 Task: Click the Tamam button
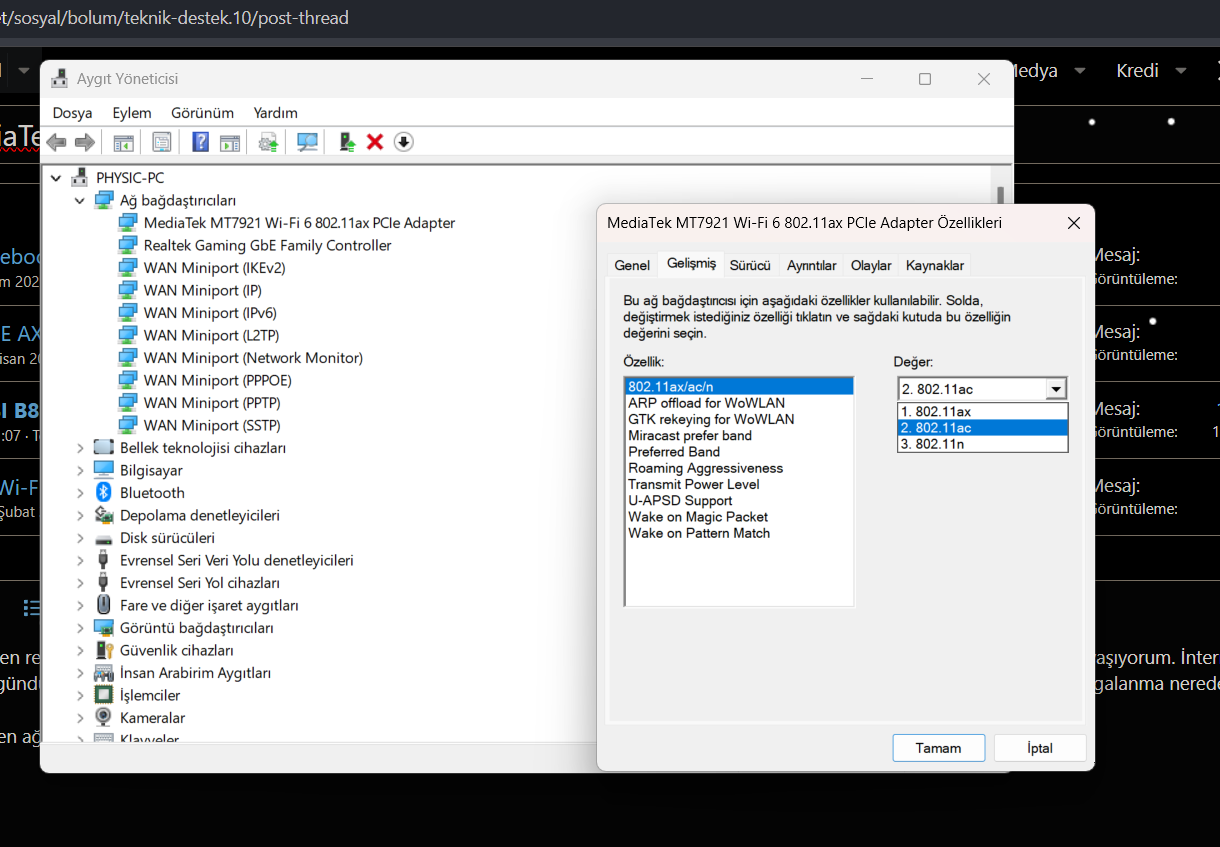point(939,748)
